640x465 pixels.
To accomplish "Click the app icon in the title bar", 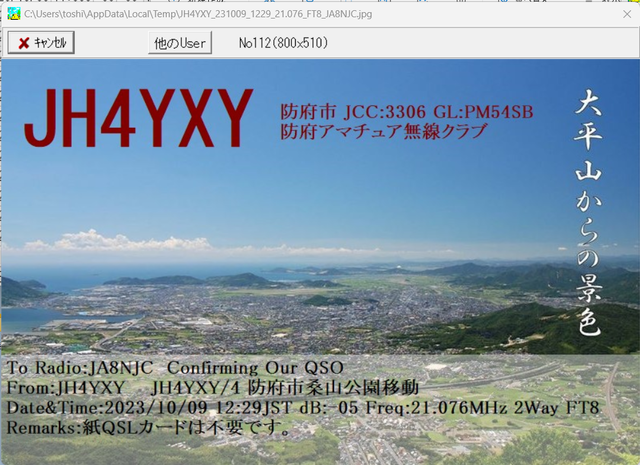I will [x=13, y=14].
